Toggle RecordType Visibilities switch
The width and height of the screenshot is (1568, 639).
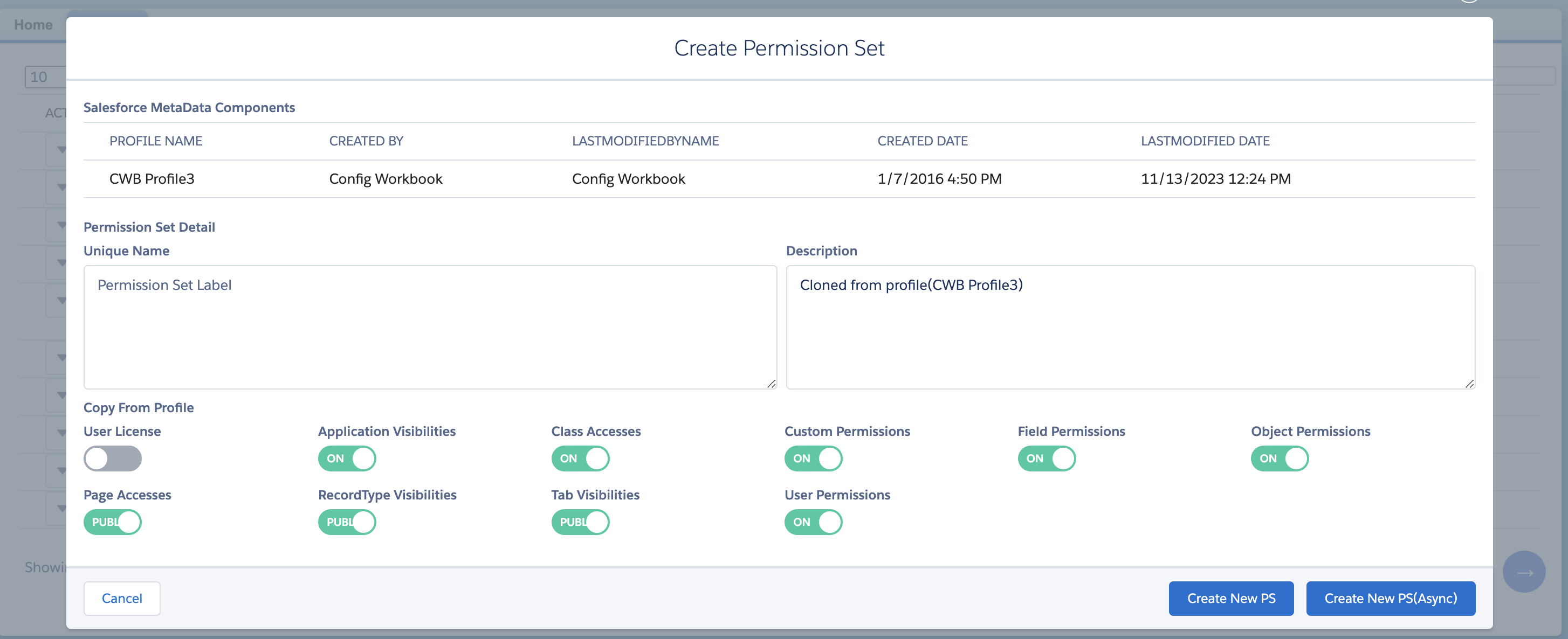click(x=347, y=522)
